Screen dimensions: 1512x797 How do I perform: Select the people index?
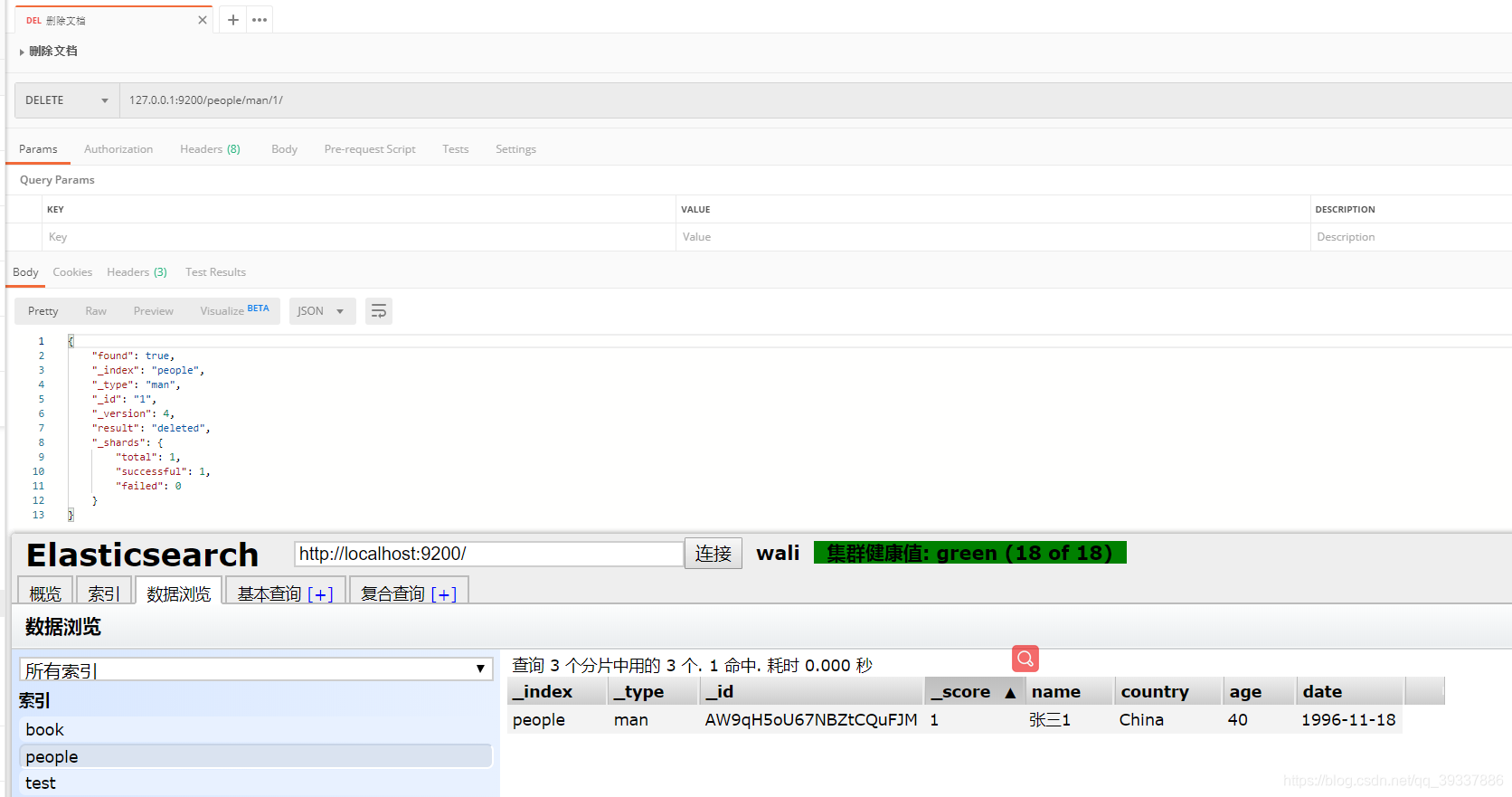pyautogui.click(x=256, y=756)
